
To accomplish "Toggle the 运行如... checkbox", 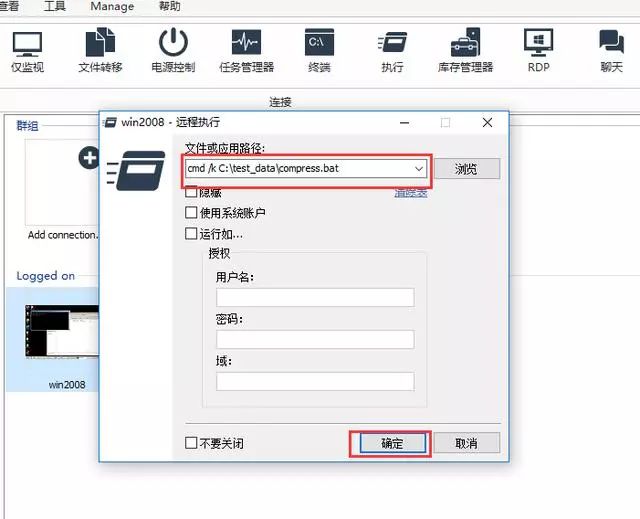I will pos(192,234).
